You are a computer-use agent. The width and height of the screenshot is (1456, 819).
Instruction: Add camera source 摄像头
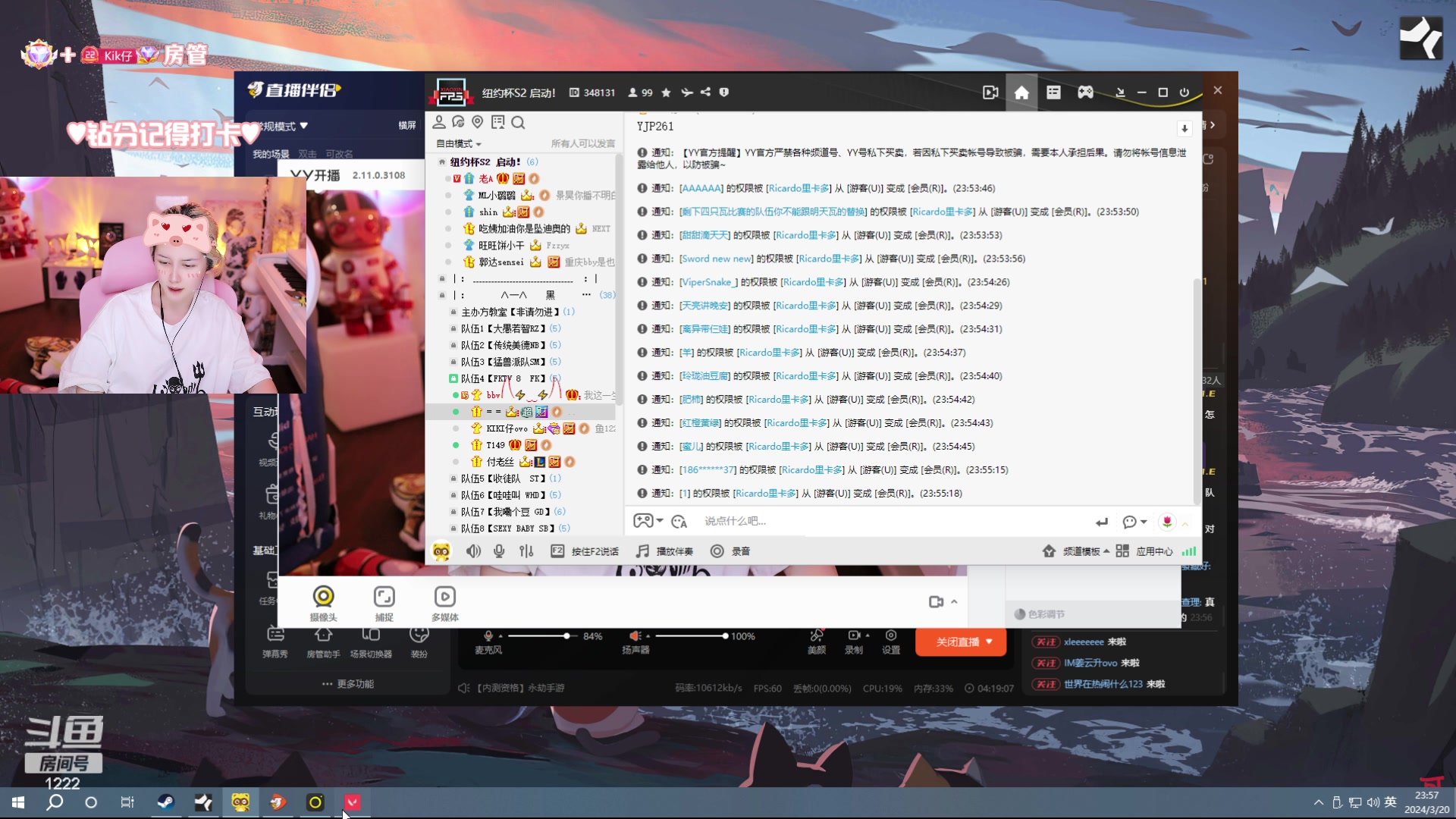pyautogui.click(x=323, y=604)
